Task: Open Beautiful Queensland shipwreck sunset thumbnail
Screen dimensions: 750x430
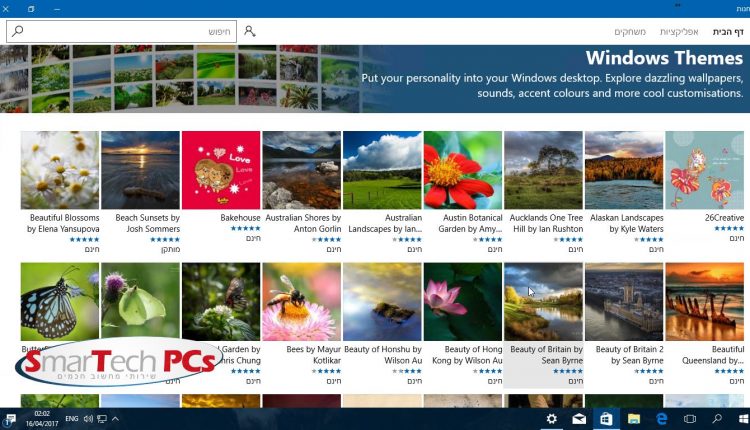Action: tap(705, 302)
